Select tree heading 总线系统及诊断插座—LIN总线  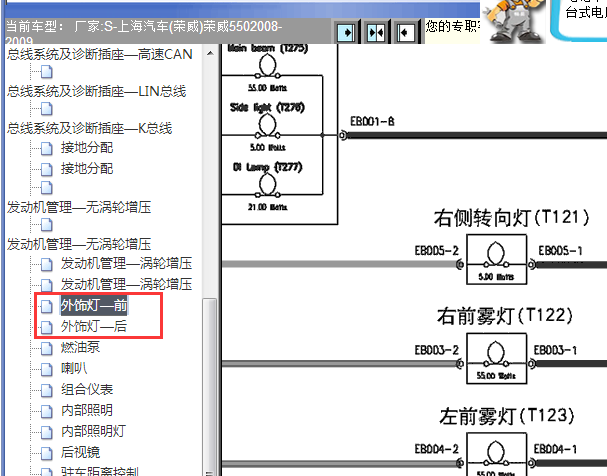pyautogui.click(x=96, y=91)
